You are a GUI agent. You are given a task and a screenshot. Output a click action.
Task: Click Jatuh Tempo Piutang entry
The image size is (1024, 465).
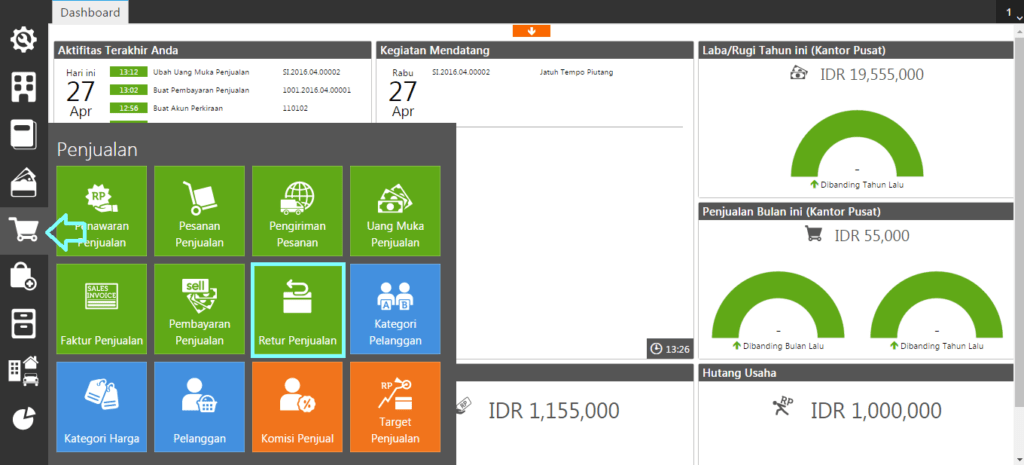click(576, 72)
